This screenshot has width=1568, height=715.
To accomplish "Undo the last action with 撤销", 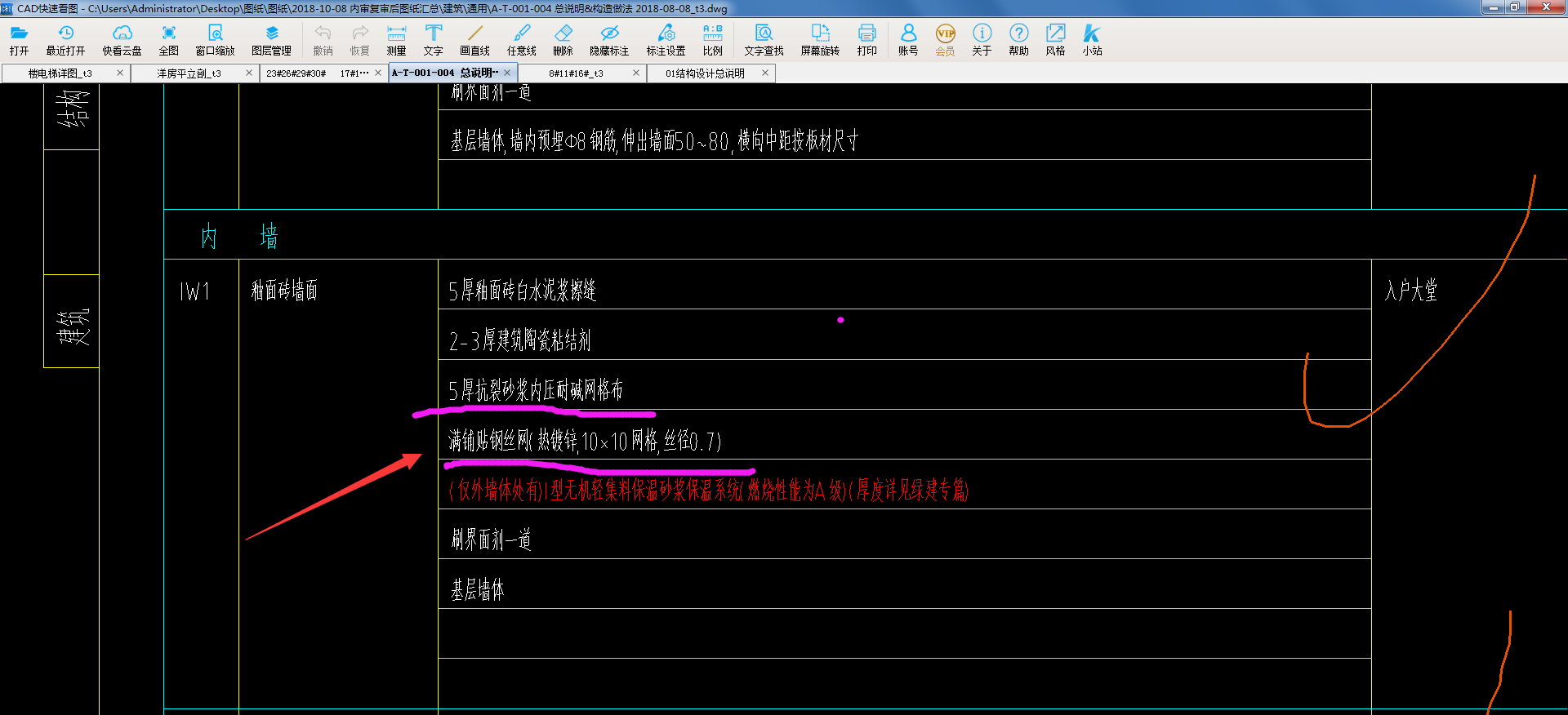I will (323, 40).
